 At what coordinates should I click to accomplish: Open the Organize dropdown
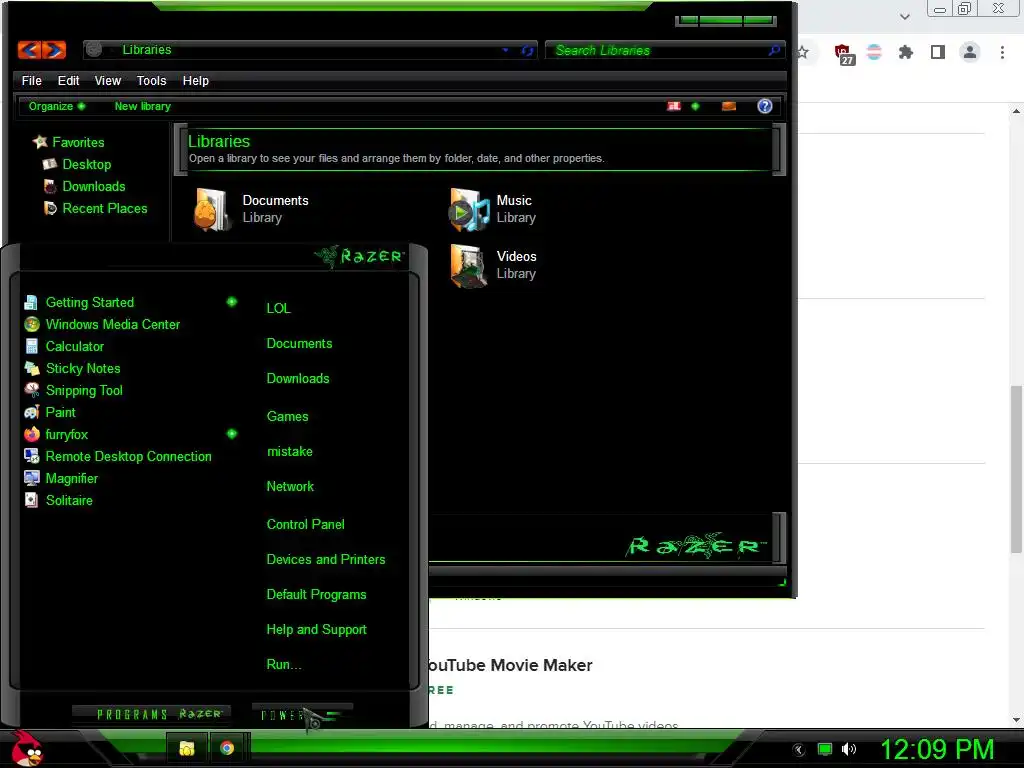pos(57,106)
